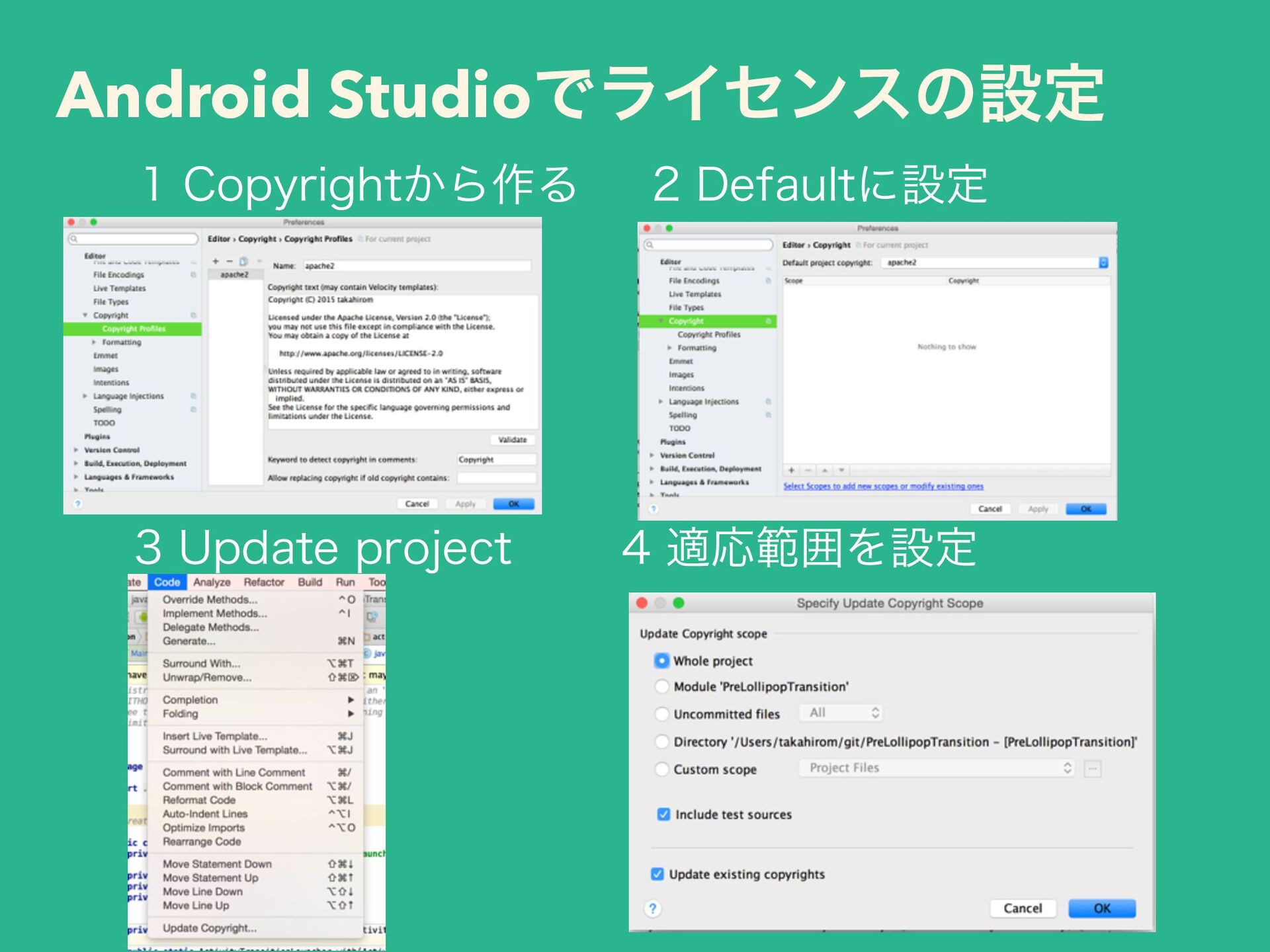Image resolution: width=1270 pixels, height=952 pixels.
Task: Choose Move Statement Down menu entry
Action: click(255, 864)
